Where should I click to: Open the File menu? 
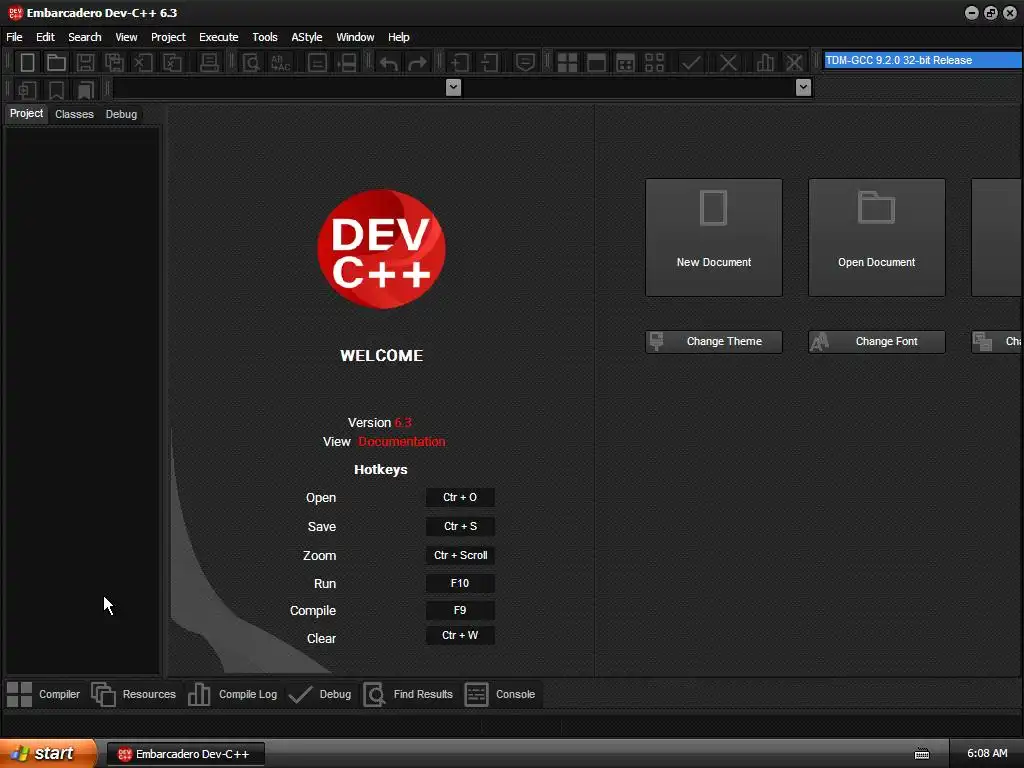point(14,37)
